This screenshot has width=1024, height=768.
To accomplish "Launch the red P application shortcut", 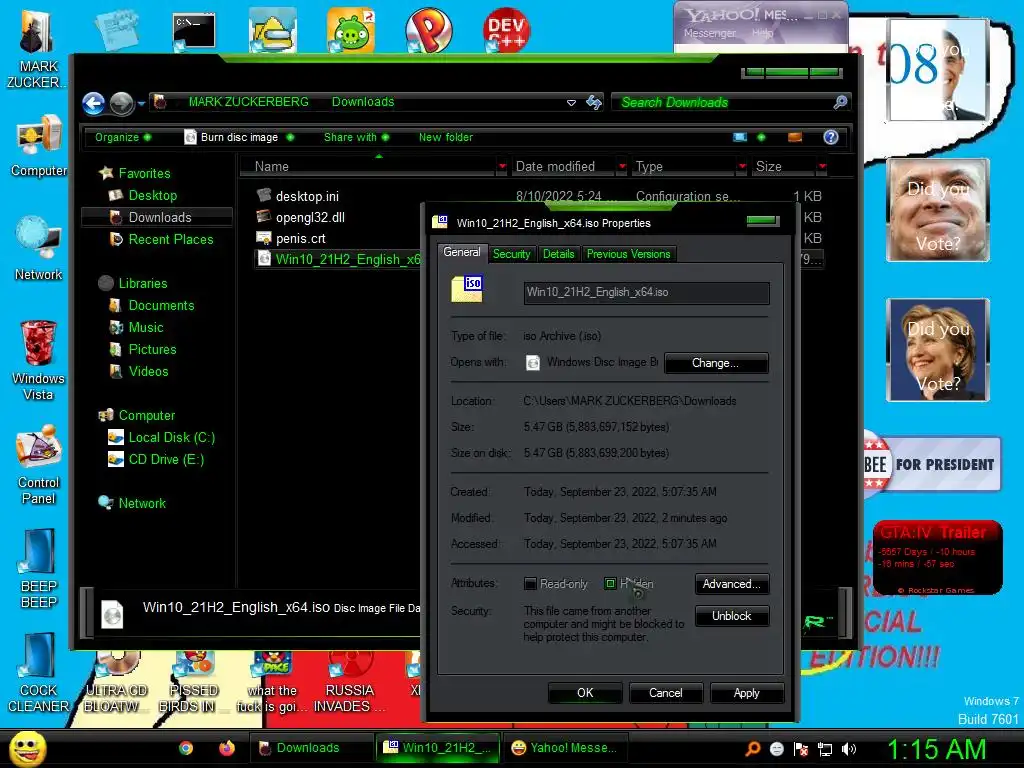I will pos(428,30).
